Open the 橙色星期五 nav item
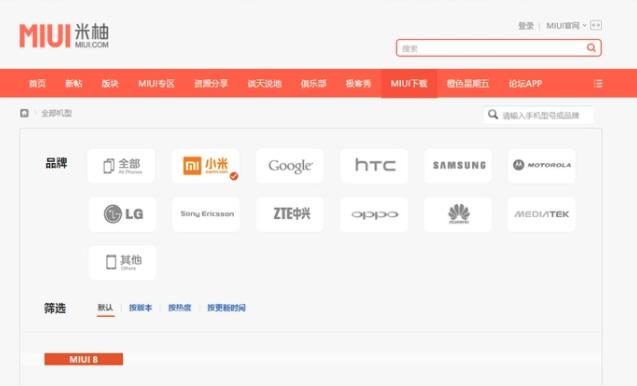Screen dimensions: 637x386 (x=468, y=83)
